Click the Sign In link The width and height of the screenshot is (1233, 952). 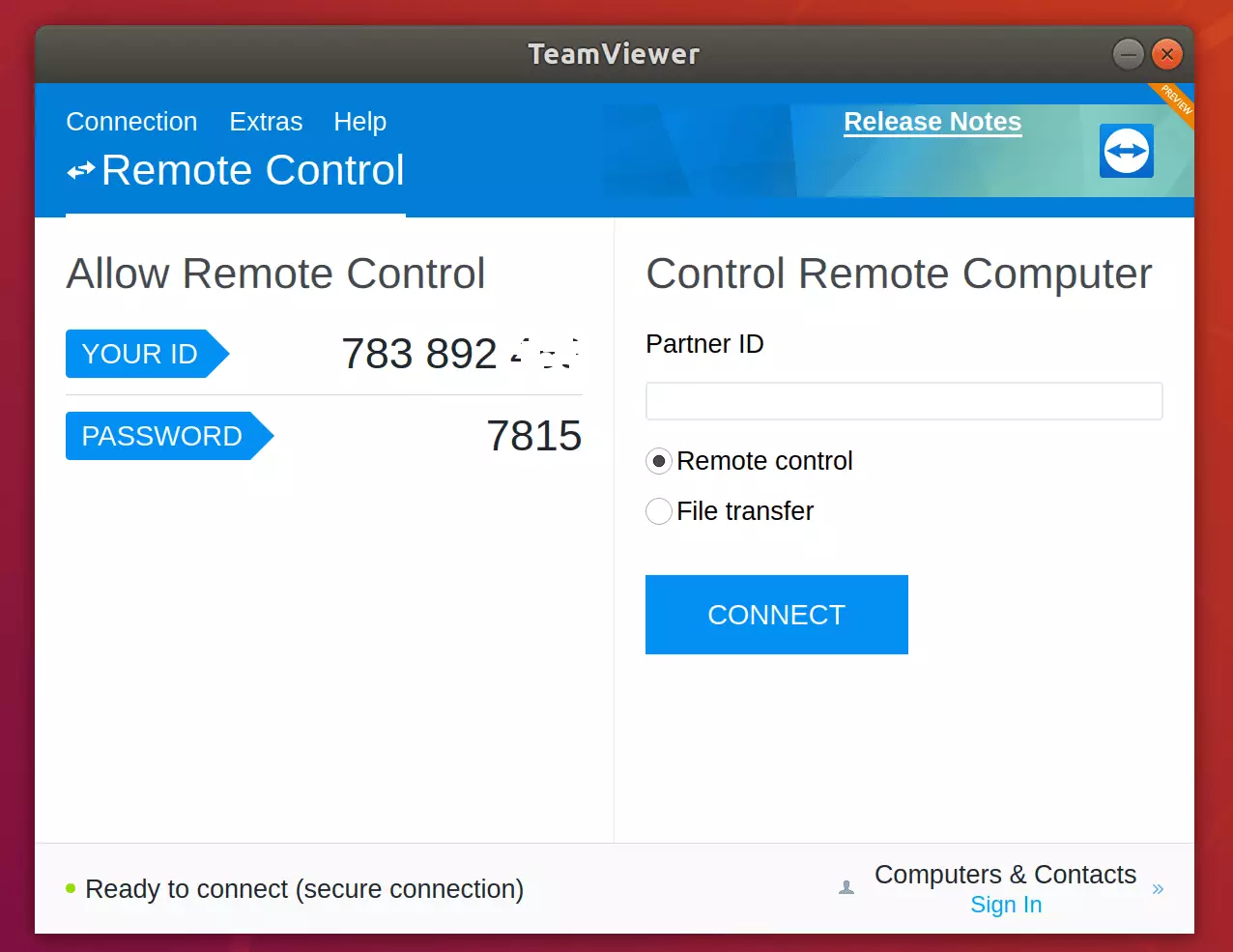point(1006,905)
